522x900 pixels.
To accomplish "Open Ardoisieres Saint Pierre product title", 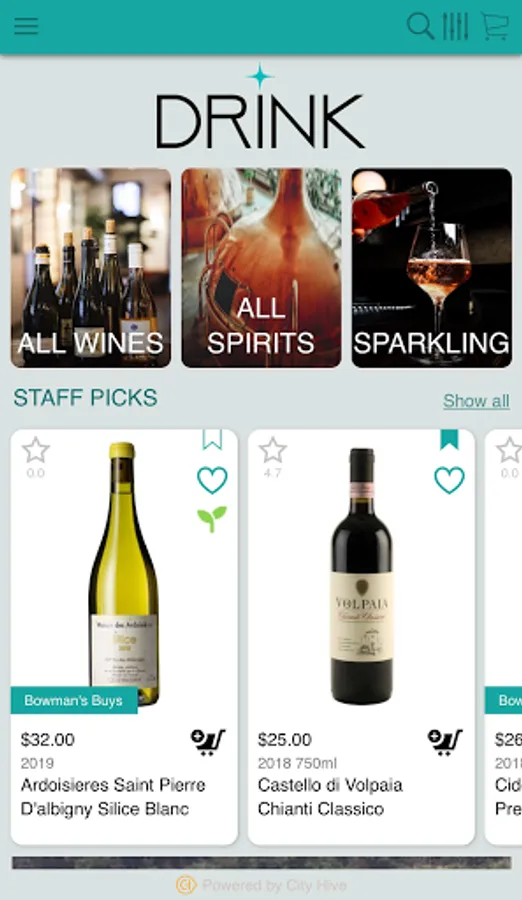I will click(x=113, y=797).
